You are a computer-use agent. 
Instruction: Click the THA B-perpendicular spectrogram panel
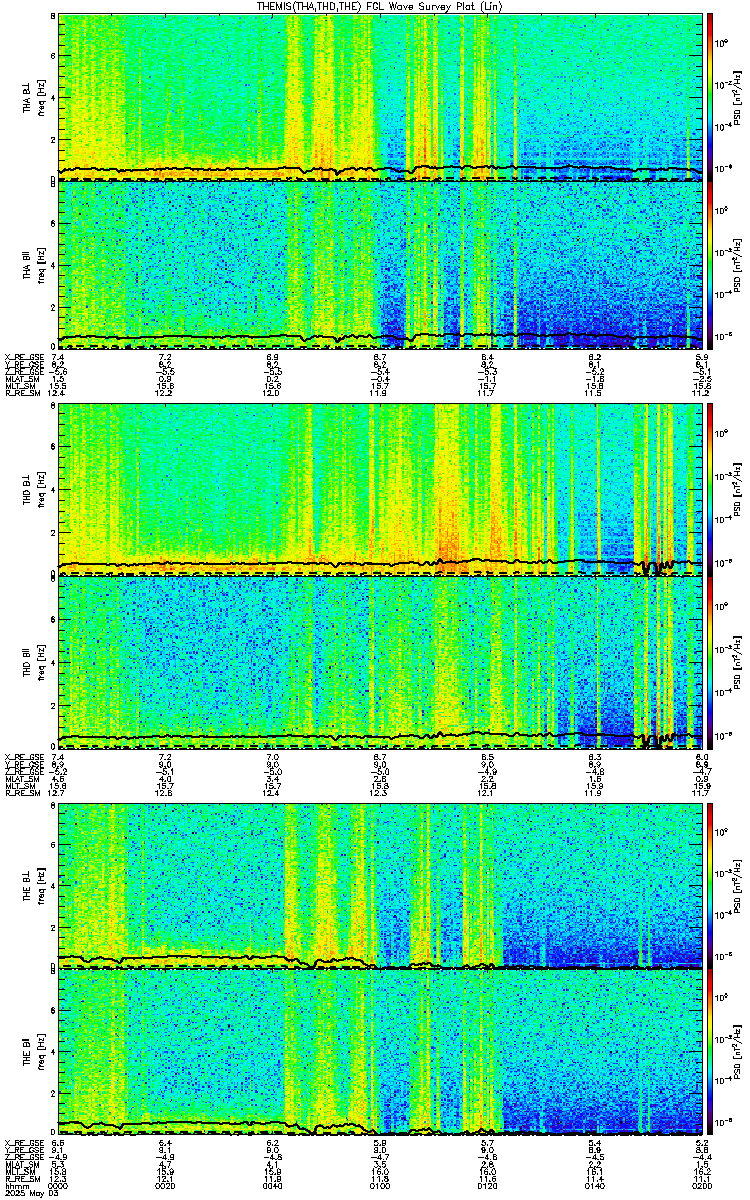click(x=381, y=97)
